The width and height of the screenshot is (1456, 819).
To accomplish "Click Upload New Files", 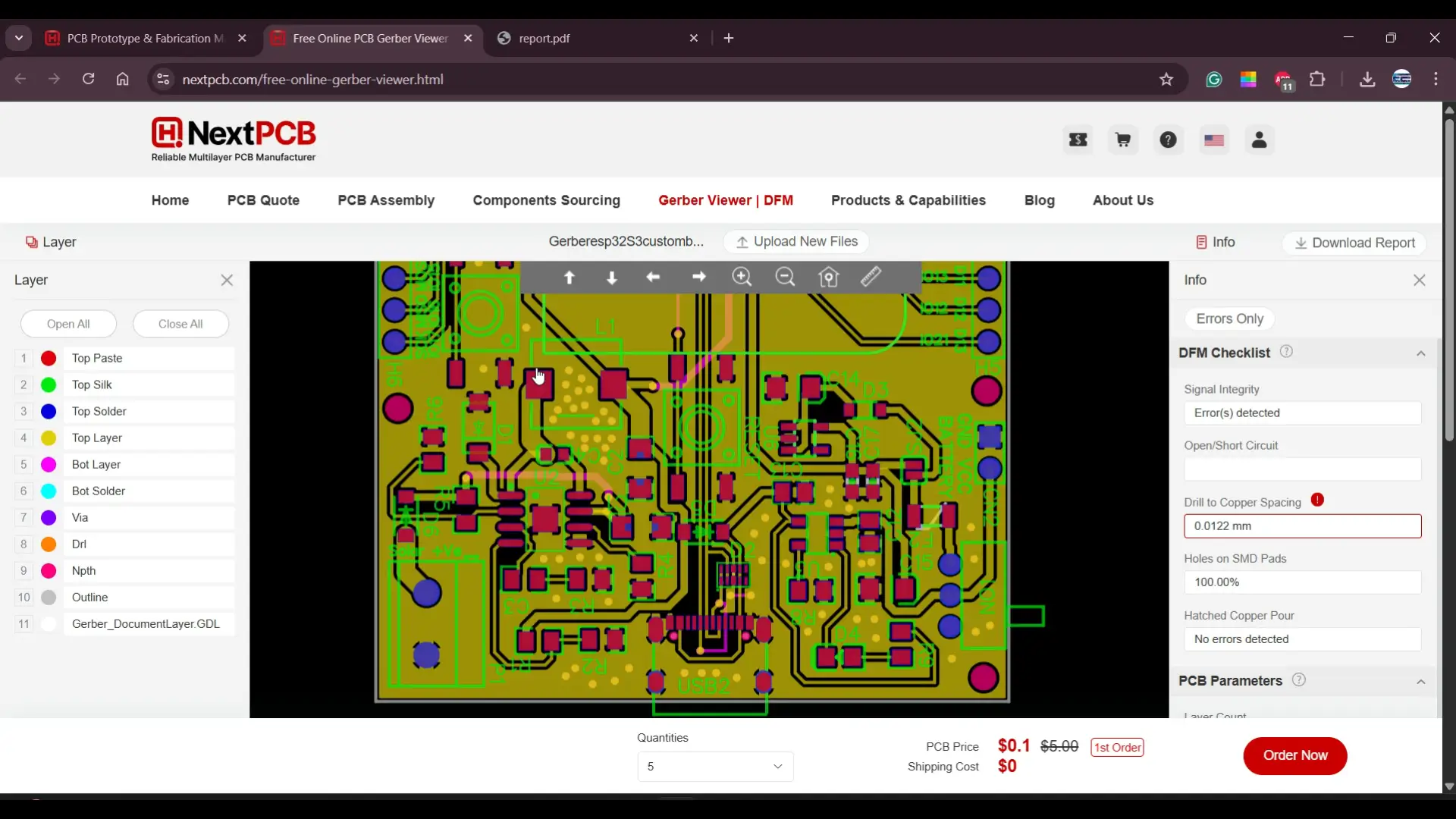I will [795, 241].
